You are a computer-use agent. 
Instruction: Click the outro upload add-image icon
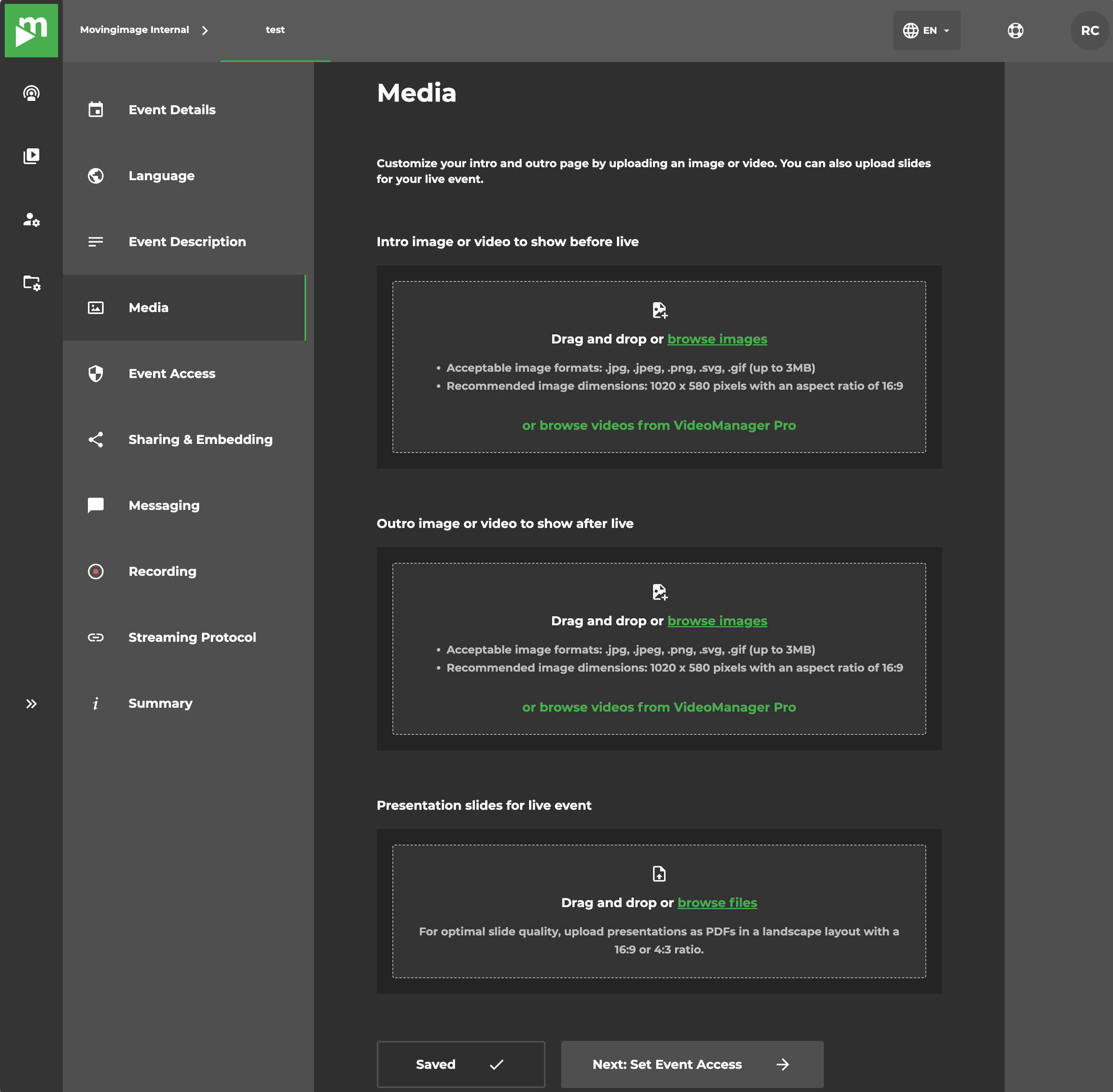[x=659, y=592]
